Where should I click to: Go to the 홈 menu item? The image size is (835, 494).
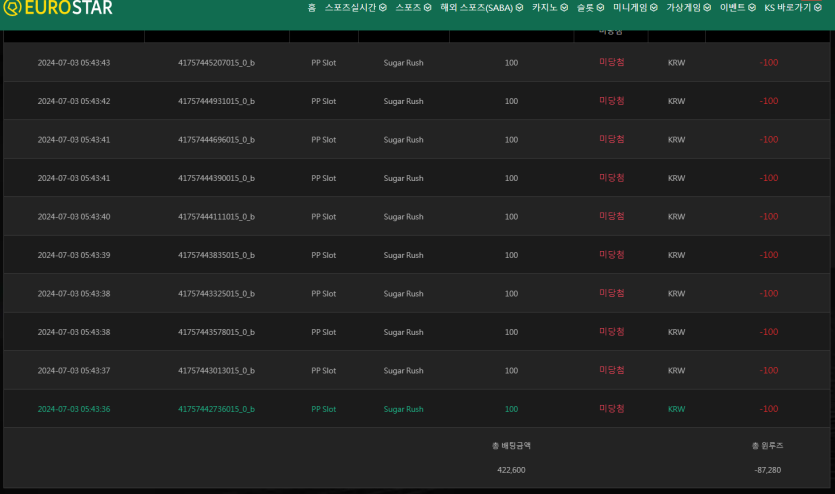click(x=312, y=7)
